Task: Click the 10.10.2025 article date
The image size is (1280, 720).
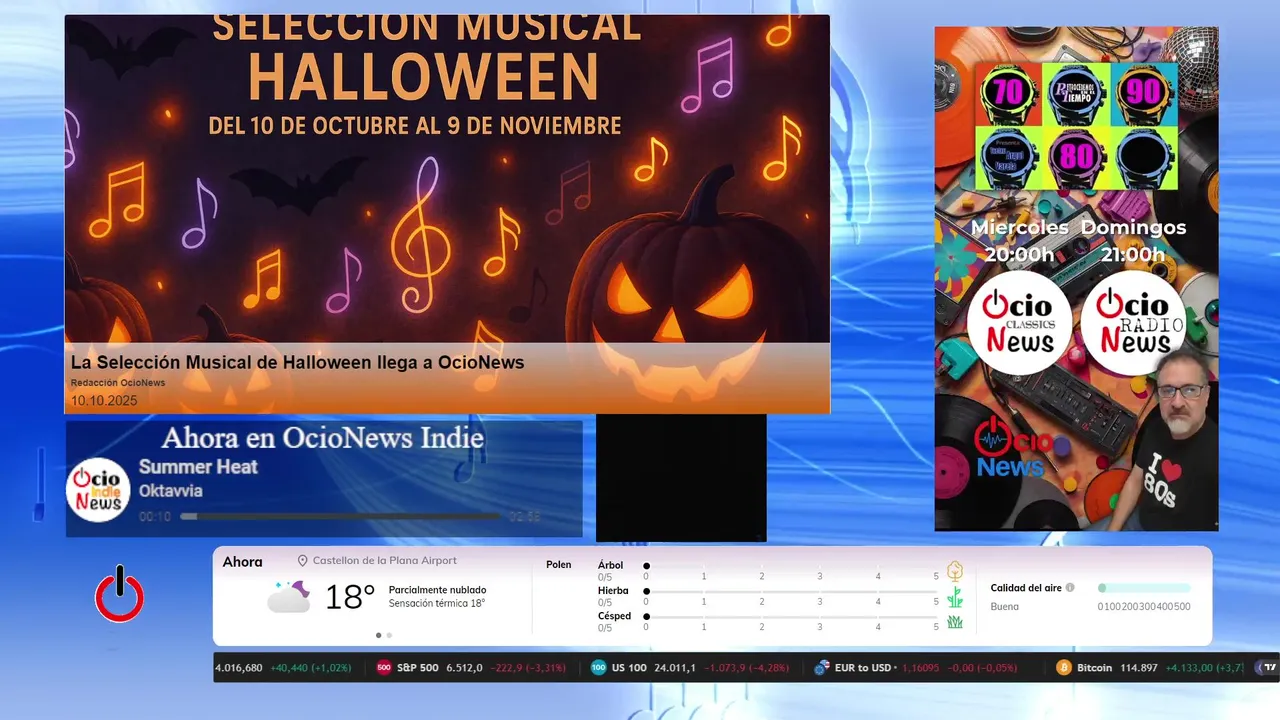Action: point(104,401)
